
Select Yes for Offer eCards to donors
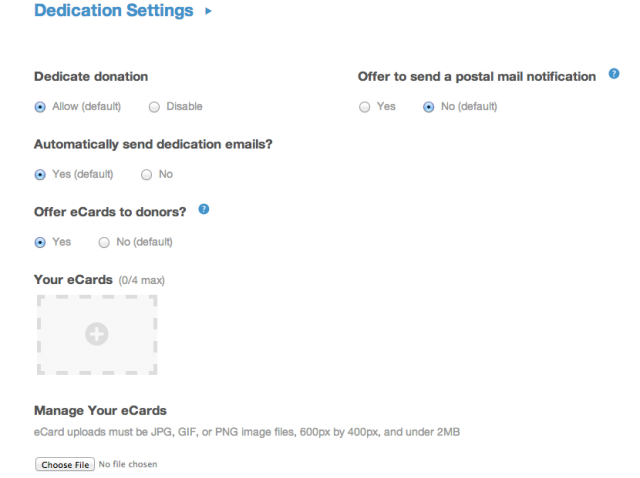pos(40,242)
